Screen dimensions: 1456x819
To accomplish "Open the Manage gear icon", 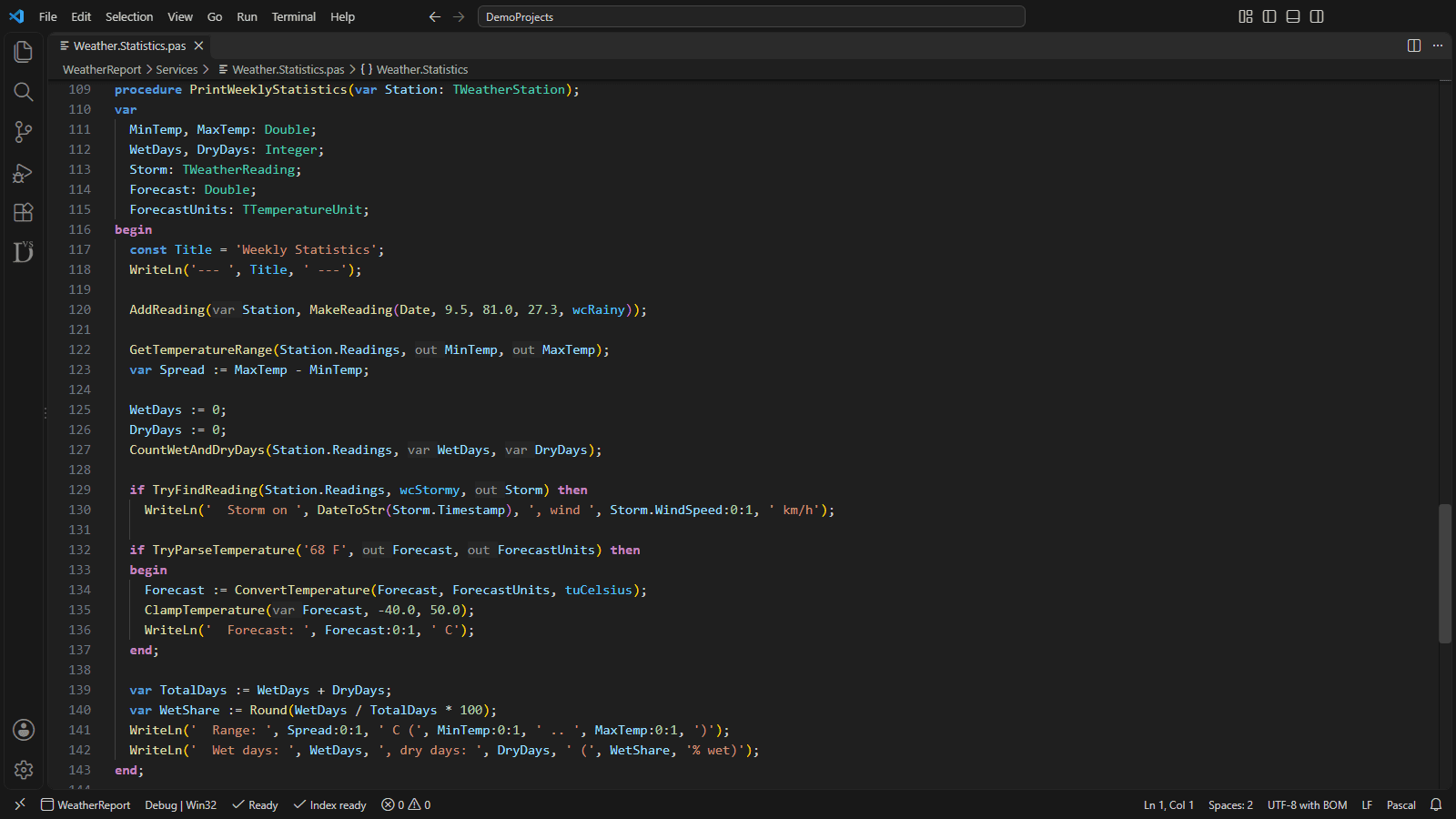I will pos(24,770).
